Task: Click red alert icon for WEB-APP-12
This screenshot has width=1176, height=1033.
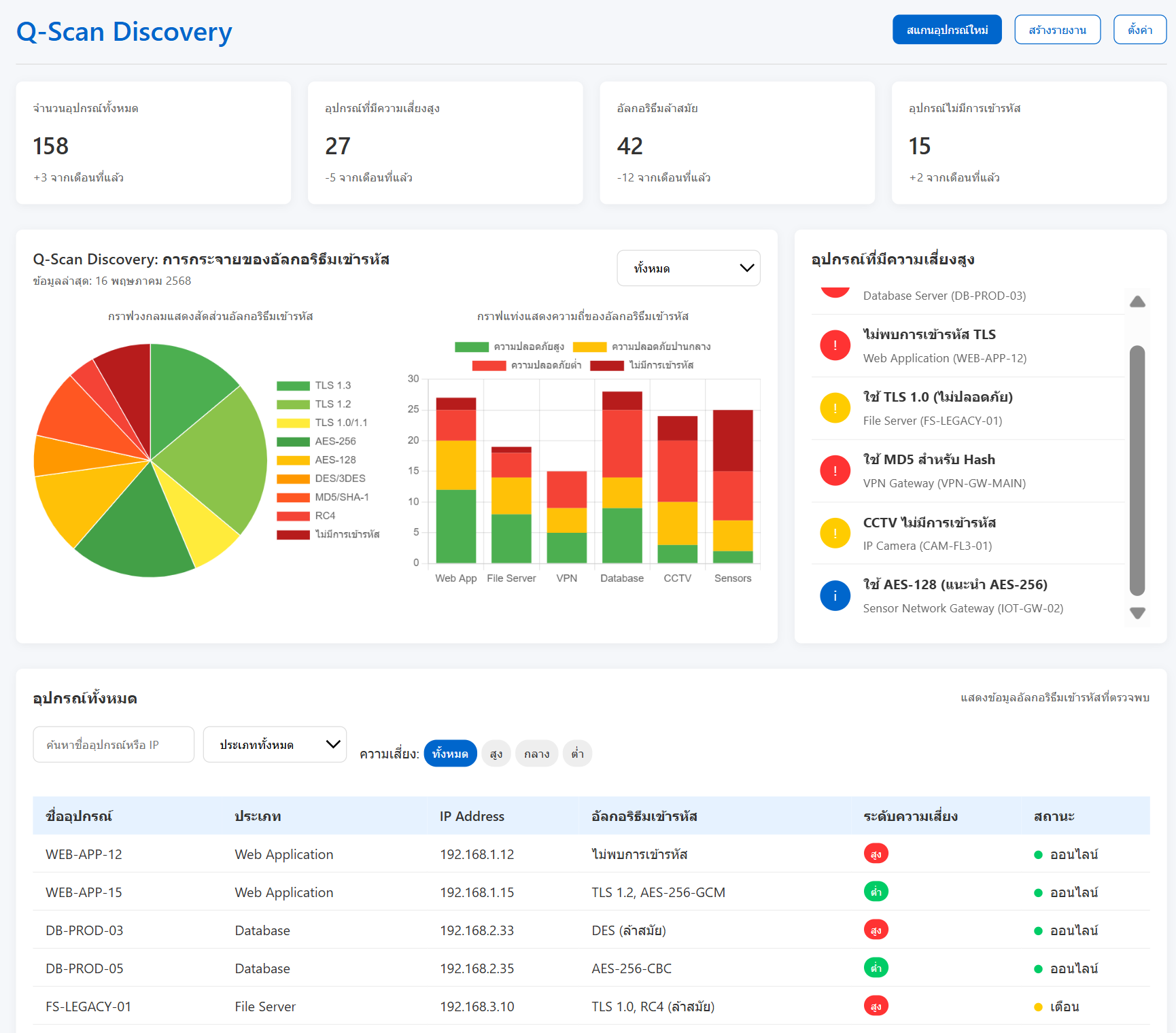Action: [835, 345]
